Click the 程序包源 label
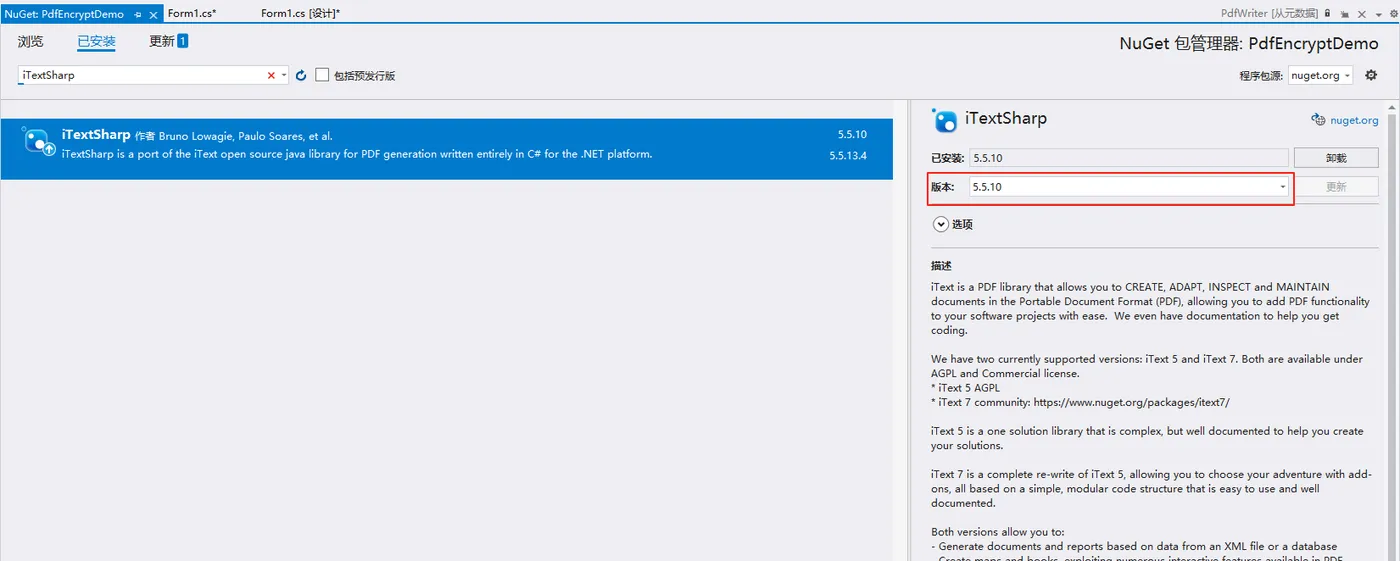Viewport: 1400px width, 561px height. (1261, 76)
